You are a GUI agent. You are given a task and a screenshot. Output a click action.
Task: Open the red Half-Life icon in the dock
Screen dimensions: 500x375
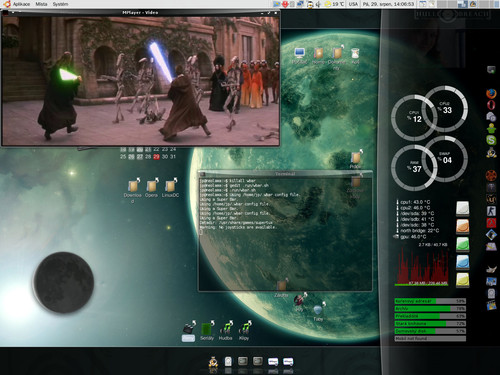click(x=491, y=223)
